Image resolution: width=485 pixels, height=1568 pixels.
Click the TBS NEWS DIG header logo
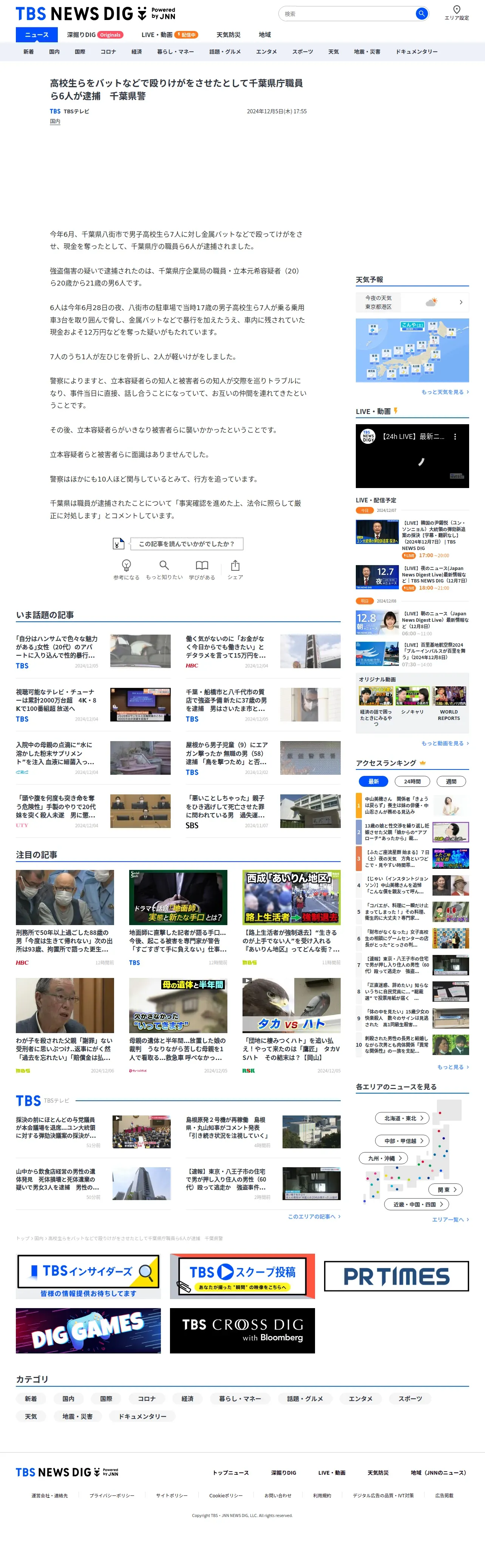[x=95, y=13]
